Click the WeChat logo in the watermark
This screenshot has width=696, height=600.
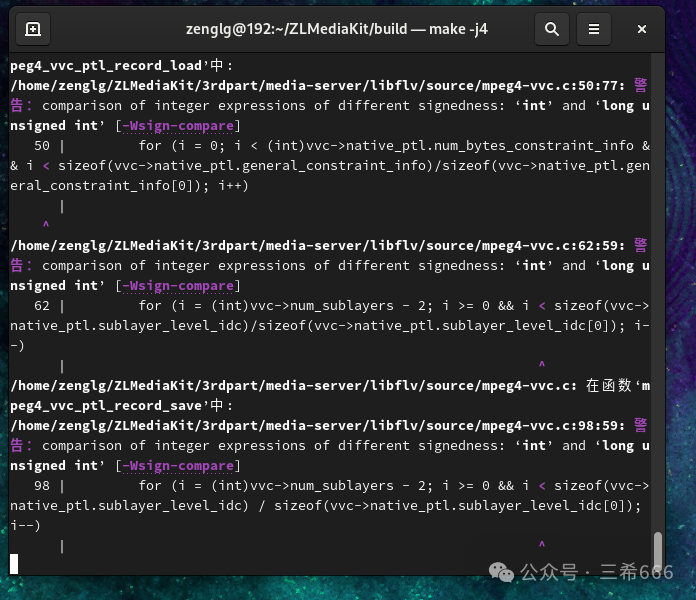499,571
